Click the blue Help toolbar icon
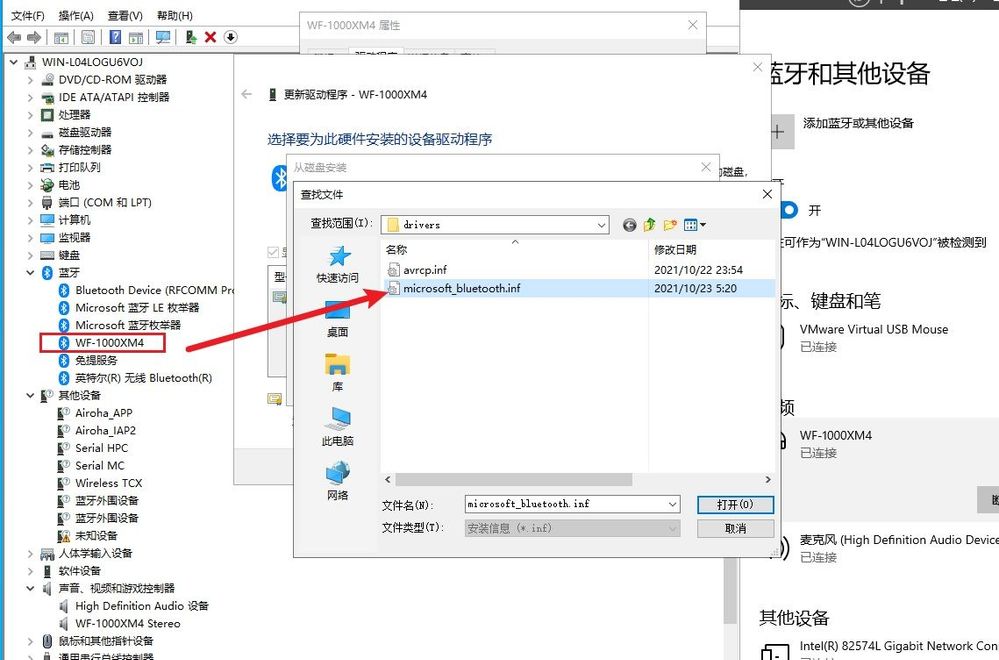Viewport: 999px width, 660px height. (115, 38)
